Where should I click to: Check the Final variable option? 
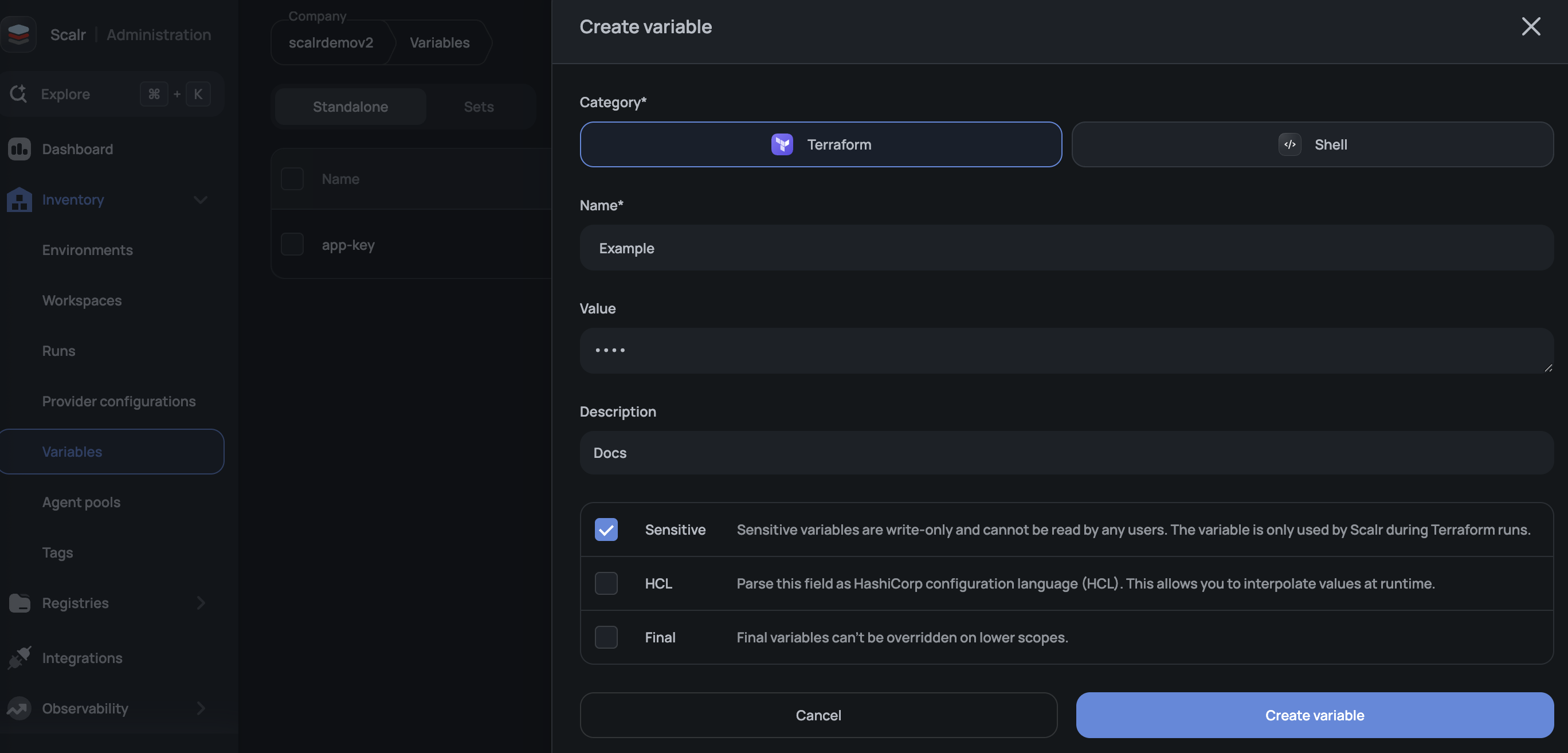click(x=606, y=637)
